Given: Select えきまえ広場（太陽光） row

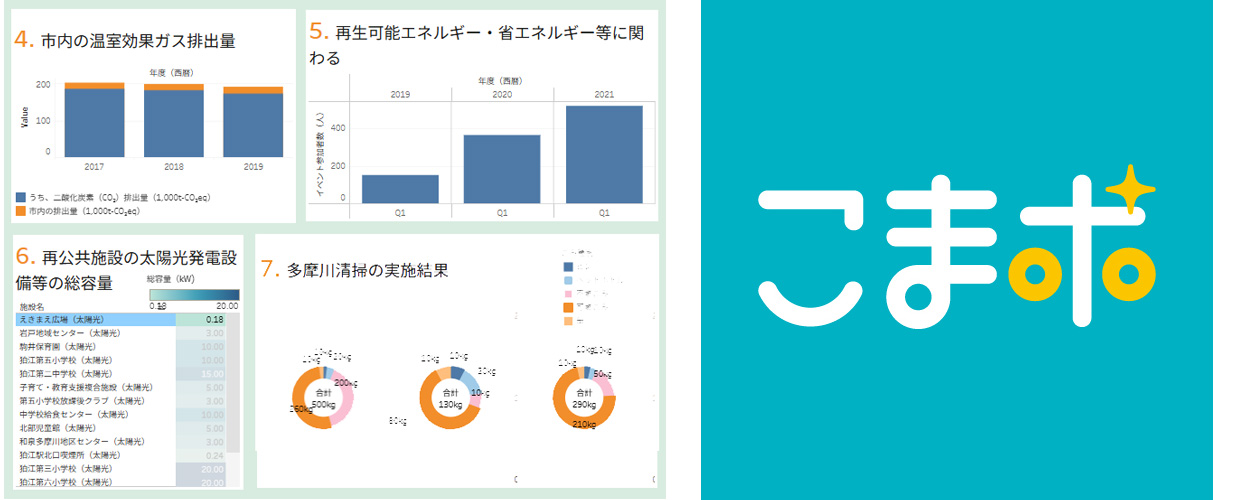Looking at the screenshot, I should 95,319.
